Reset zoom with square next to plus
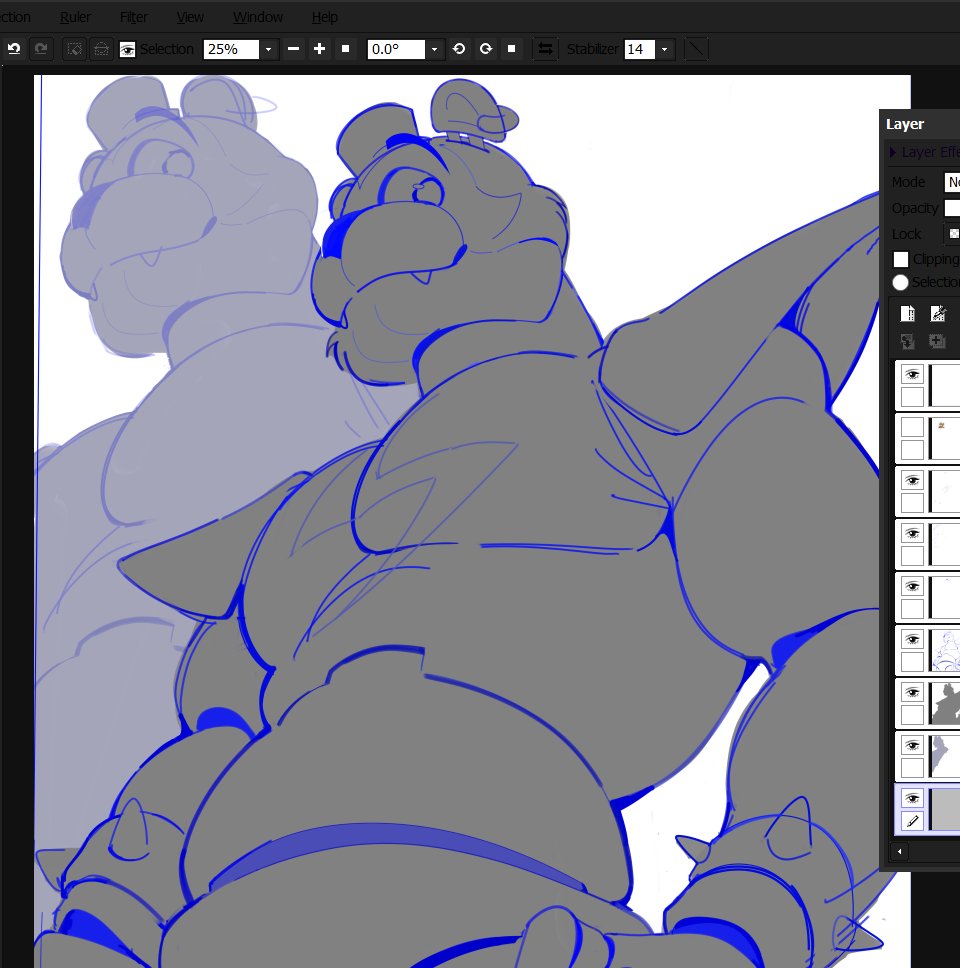Screen dimensions: 960x968 [x=346, y=49]
